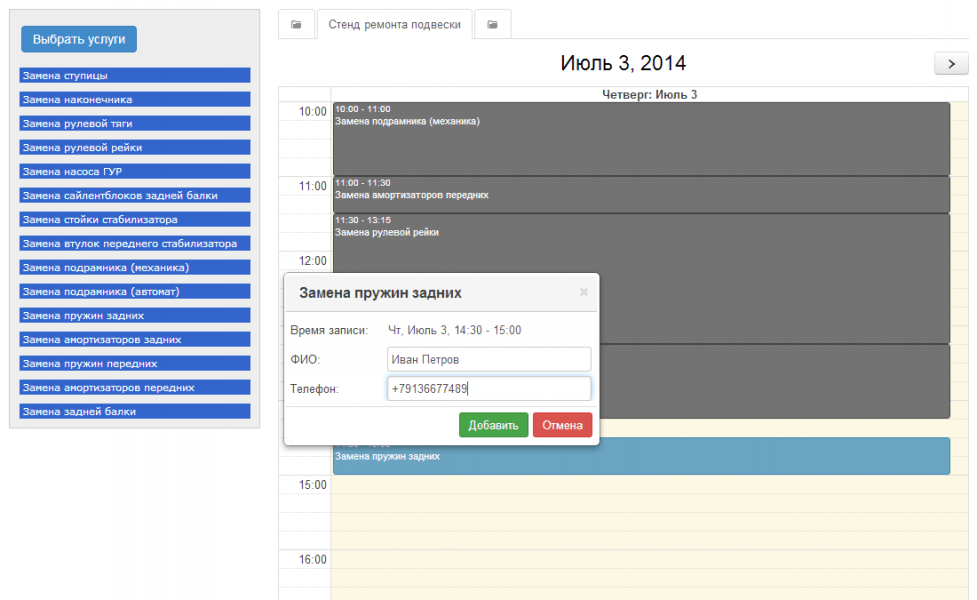977x600 pixels.
Task: Click the ФИО input field
Action: pos(488,359)
